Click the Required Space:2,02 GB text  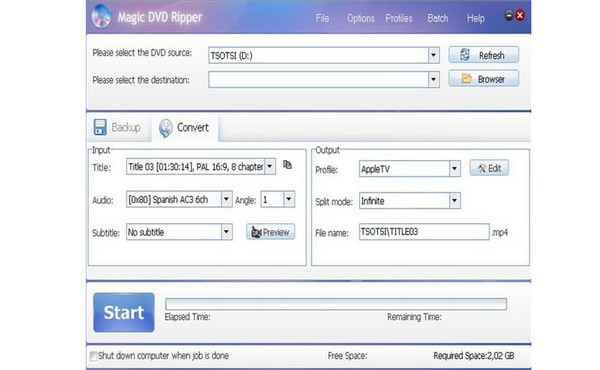tap(473, 356)
